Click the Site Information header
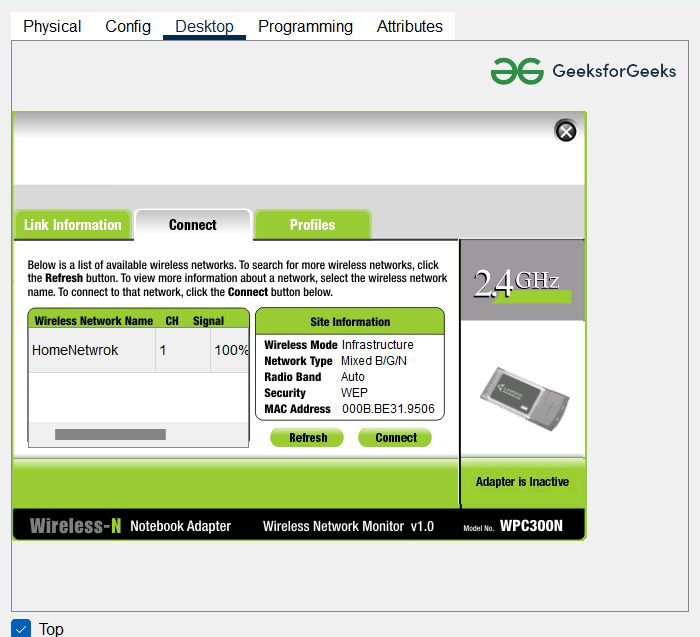The height and width of the screenshot is (637, 700). pos(350,321)
